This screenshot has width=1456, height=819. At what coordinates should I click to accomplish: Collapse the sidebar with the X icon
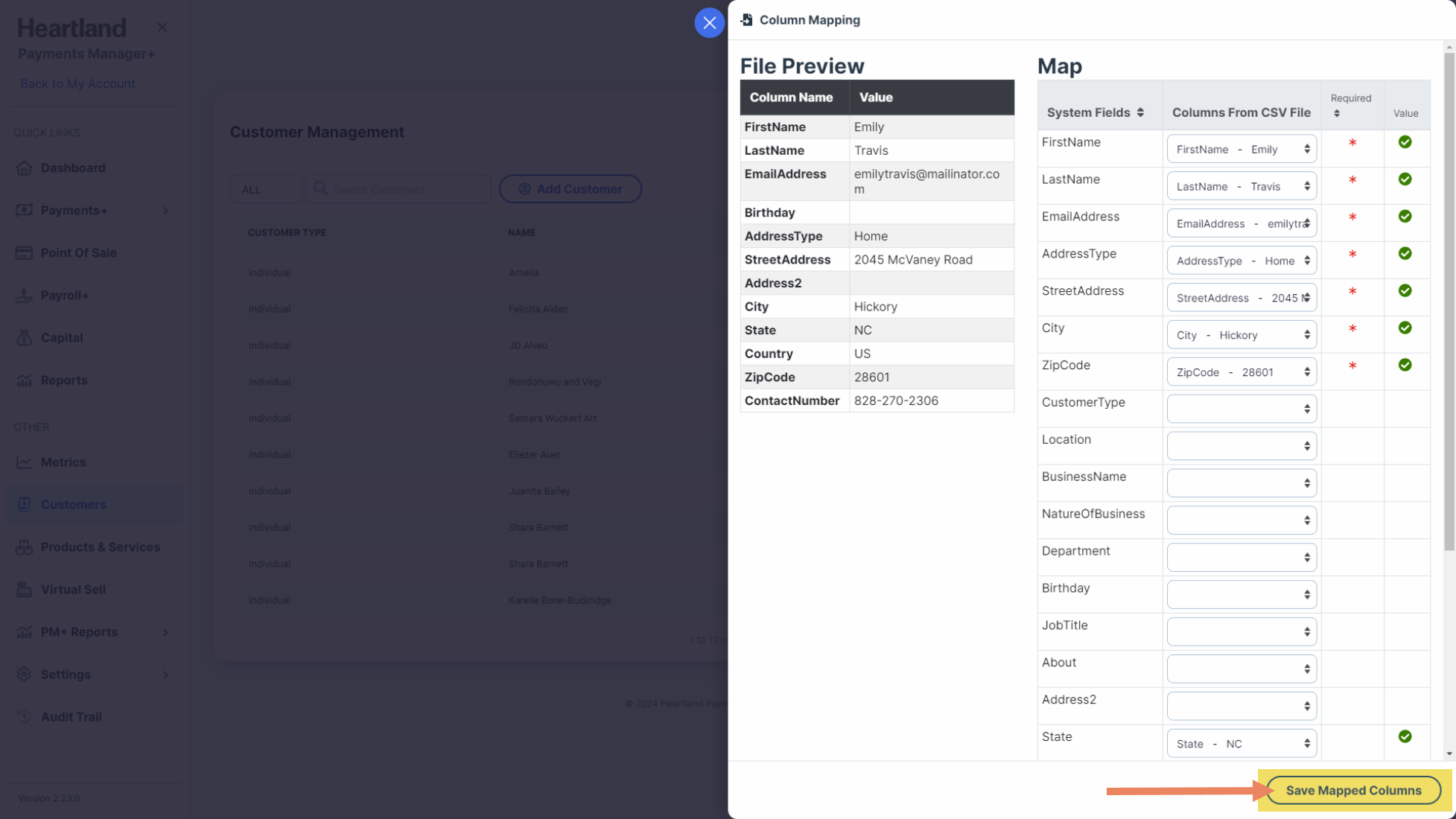pyautogui.click(x=162, y=28)
